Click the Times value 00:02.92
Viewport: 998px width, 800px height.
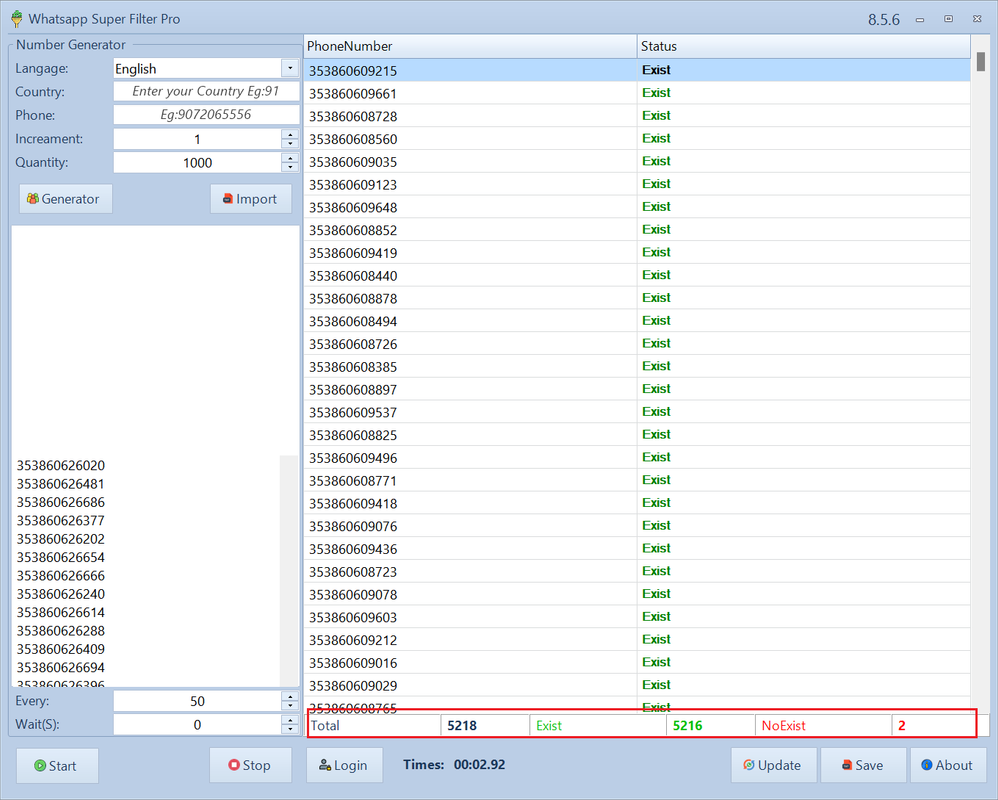[x=479, y=764]
